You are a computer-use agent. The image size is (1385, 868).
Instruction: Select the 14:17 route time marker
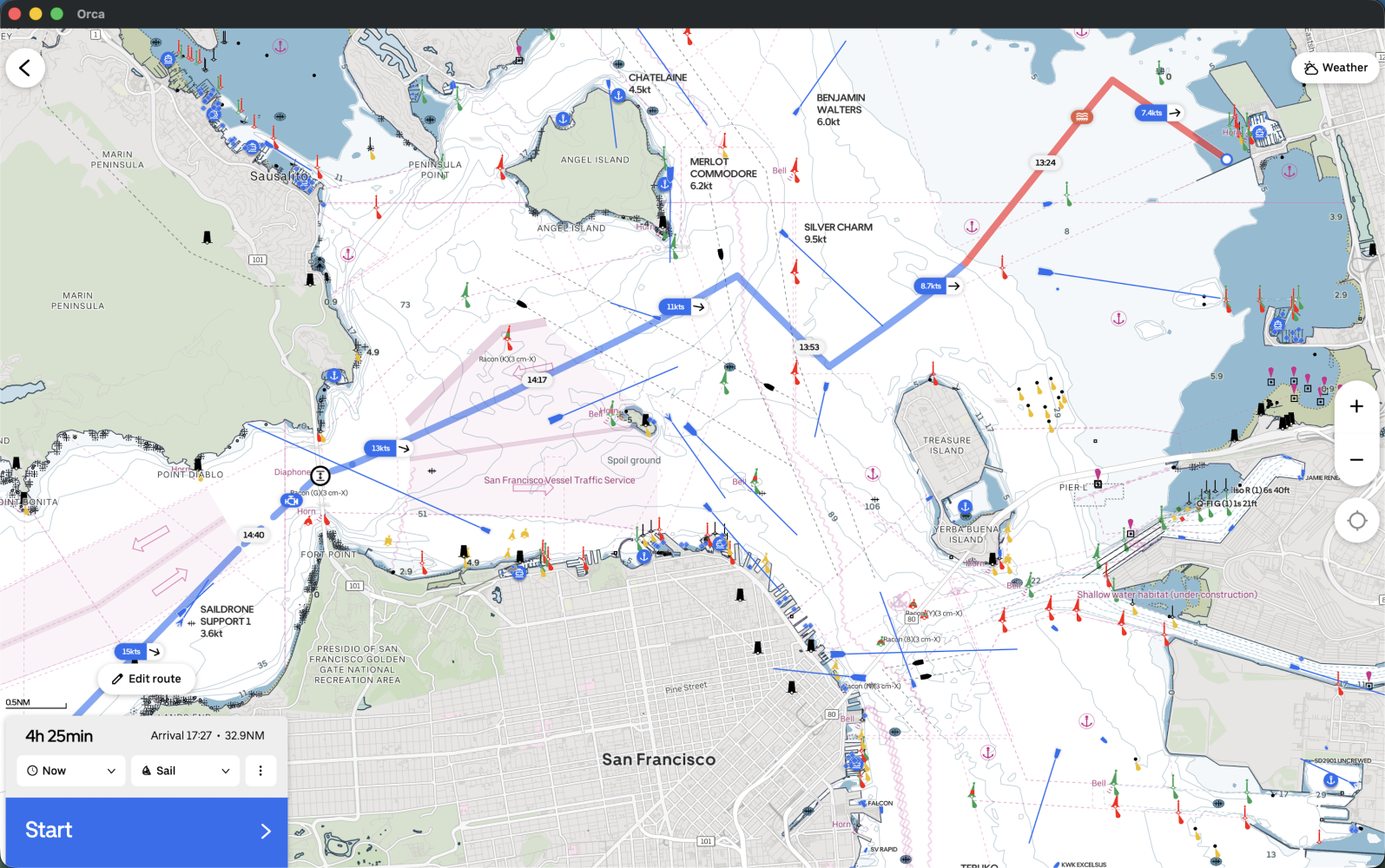point(538,379)
